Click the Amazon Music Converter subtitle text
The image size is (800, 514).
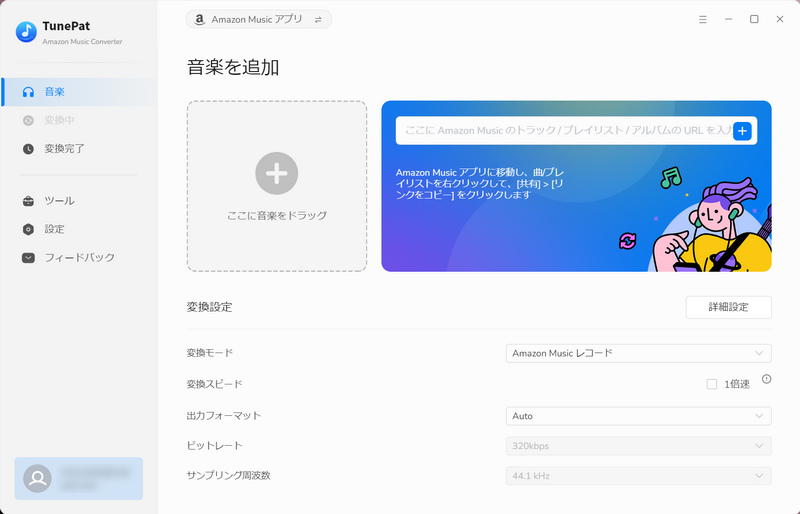point(82,42)
